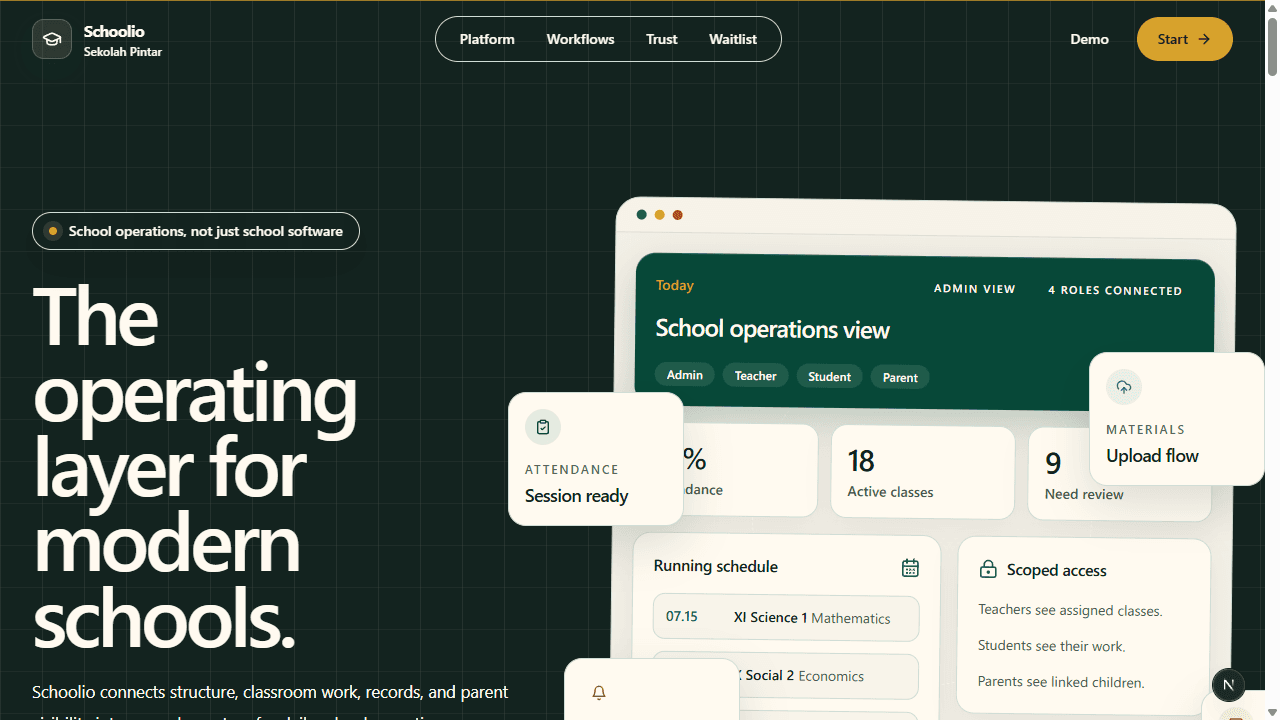This screenshot has width=1280, height=720.
Task: Click the 'School operations view' heading
Action: 772,330
